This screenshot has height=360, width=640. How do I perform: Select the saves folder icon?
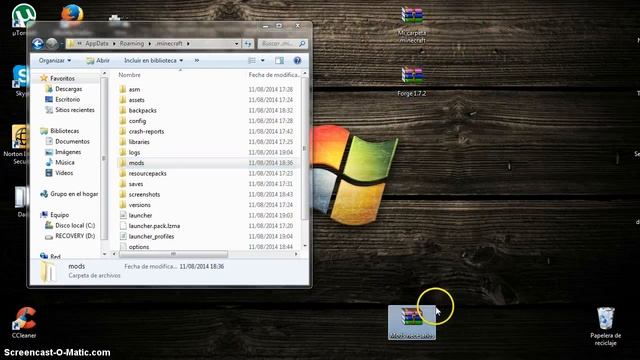coord(123,184)
